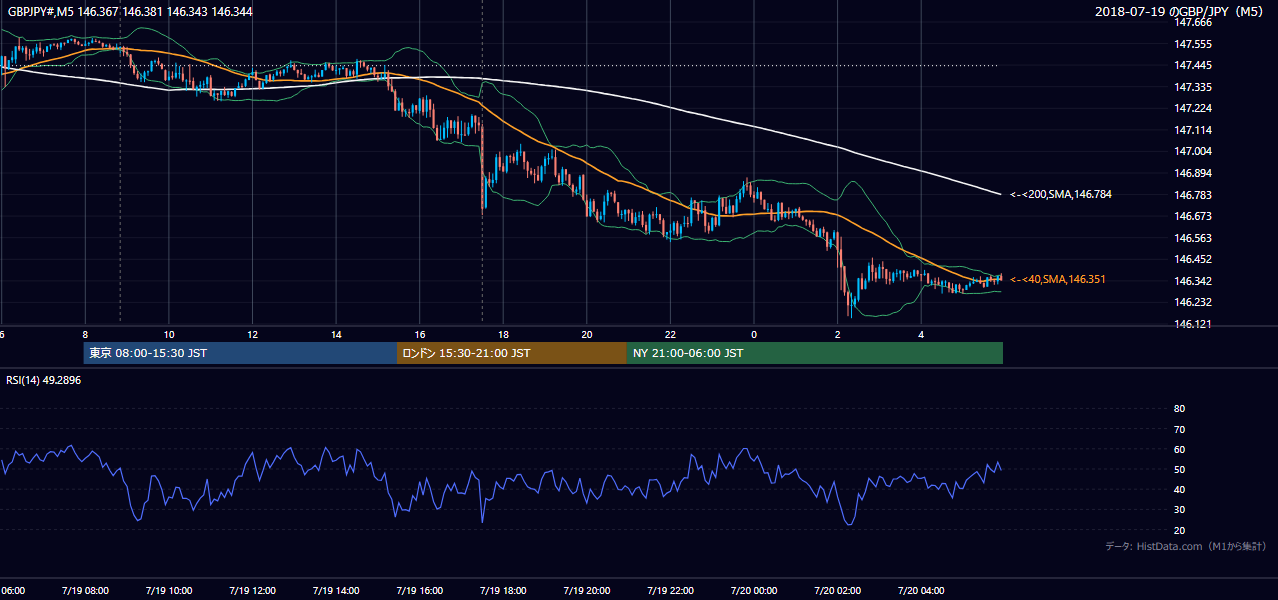This screenshot has height=600, width=1278.
Task: Click the 7/20 04:00 time label
Action: coord(919,591)
